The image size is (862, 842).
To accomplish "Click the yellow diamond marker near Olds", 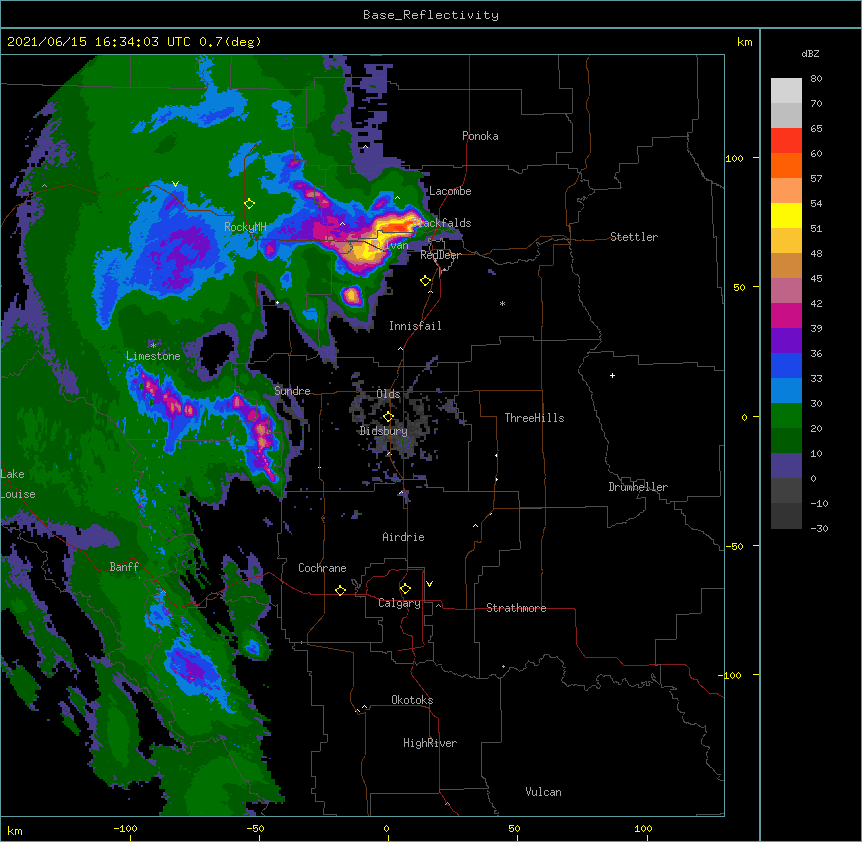I will click(x=388, y=417).
